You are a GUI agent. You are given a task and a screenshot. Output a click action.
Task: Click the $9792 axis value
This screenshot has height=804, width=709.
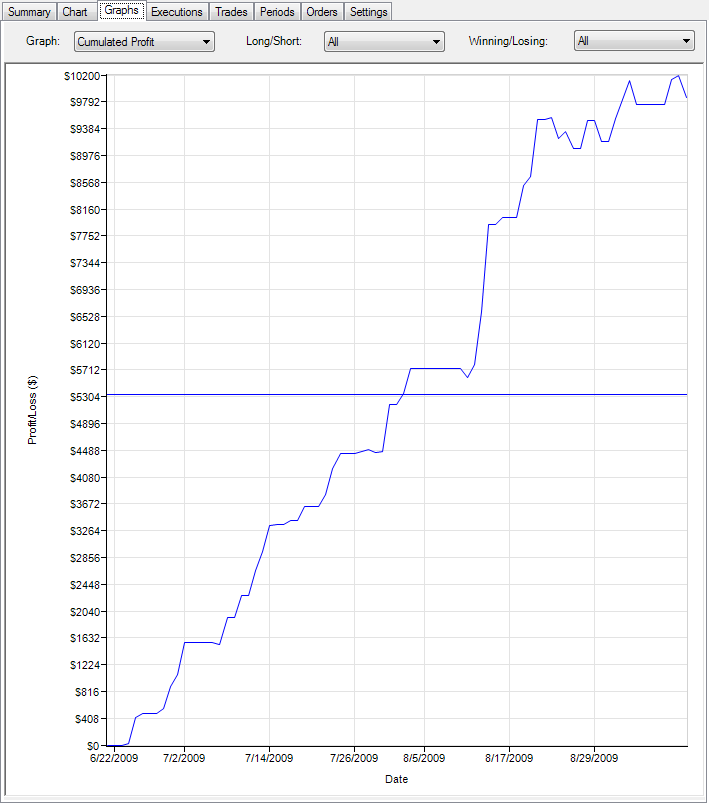[x=85, y=102]
